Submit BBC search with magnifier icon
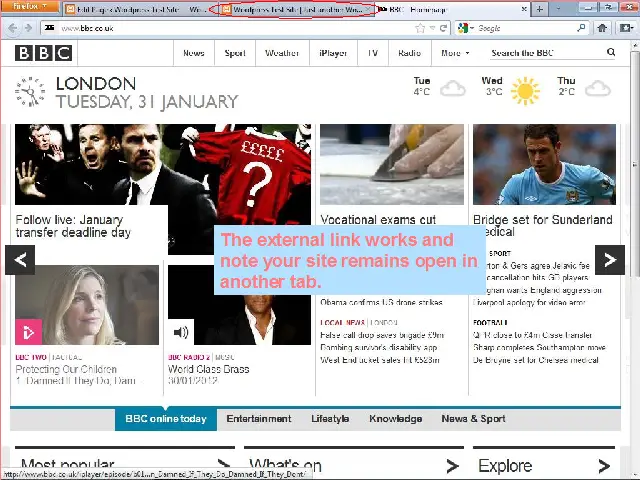This screenshot has height=480, width=640. (x=611, y=52)
